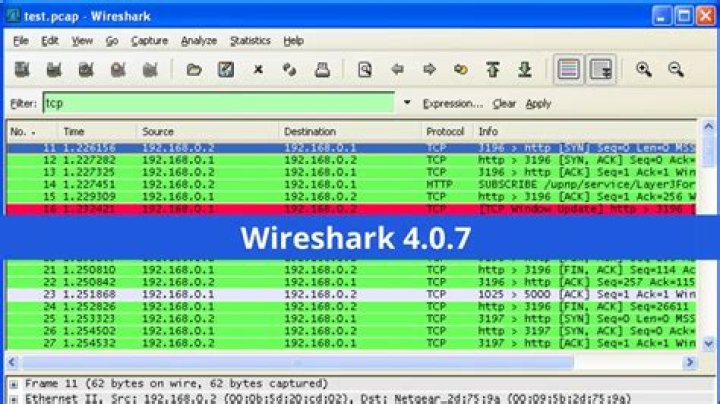720x404 pixels.
Task: Select packet 22 at time 1.250842
Action: 351,282
